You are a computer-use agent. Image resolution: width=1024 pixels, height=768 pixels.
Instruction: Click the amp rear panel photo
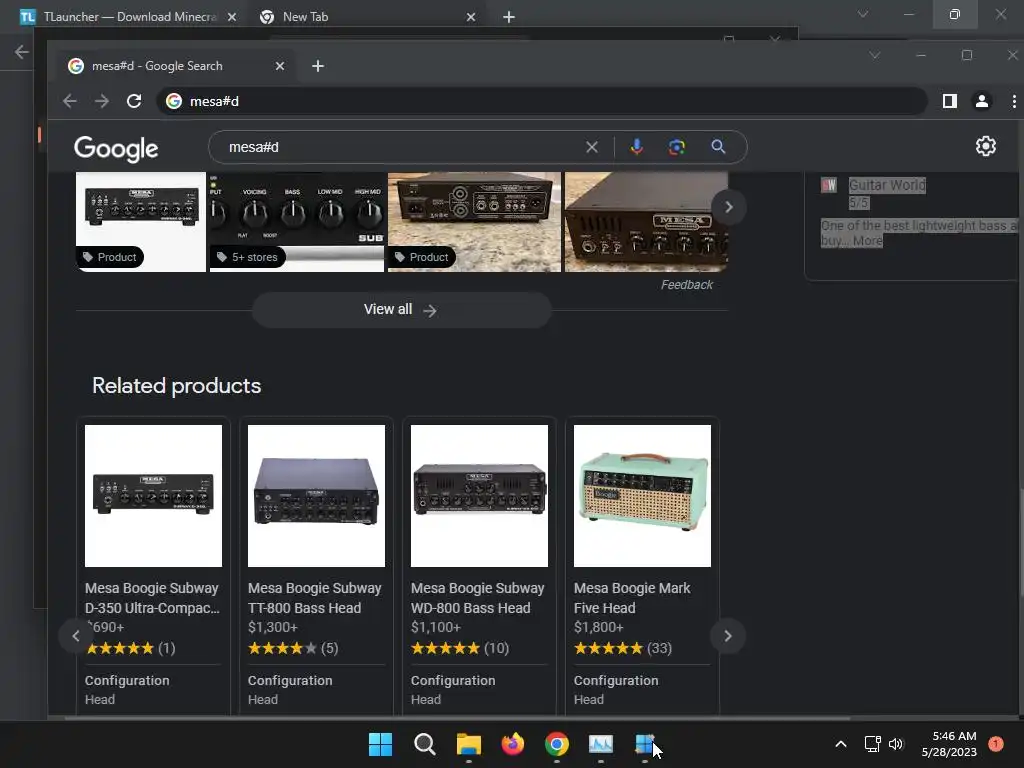[x=475, y=221]
